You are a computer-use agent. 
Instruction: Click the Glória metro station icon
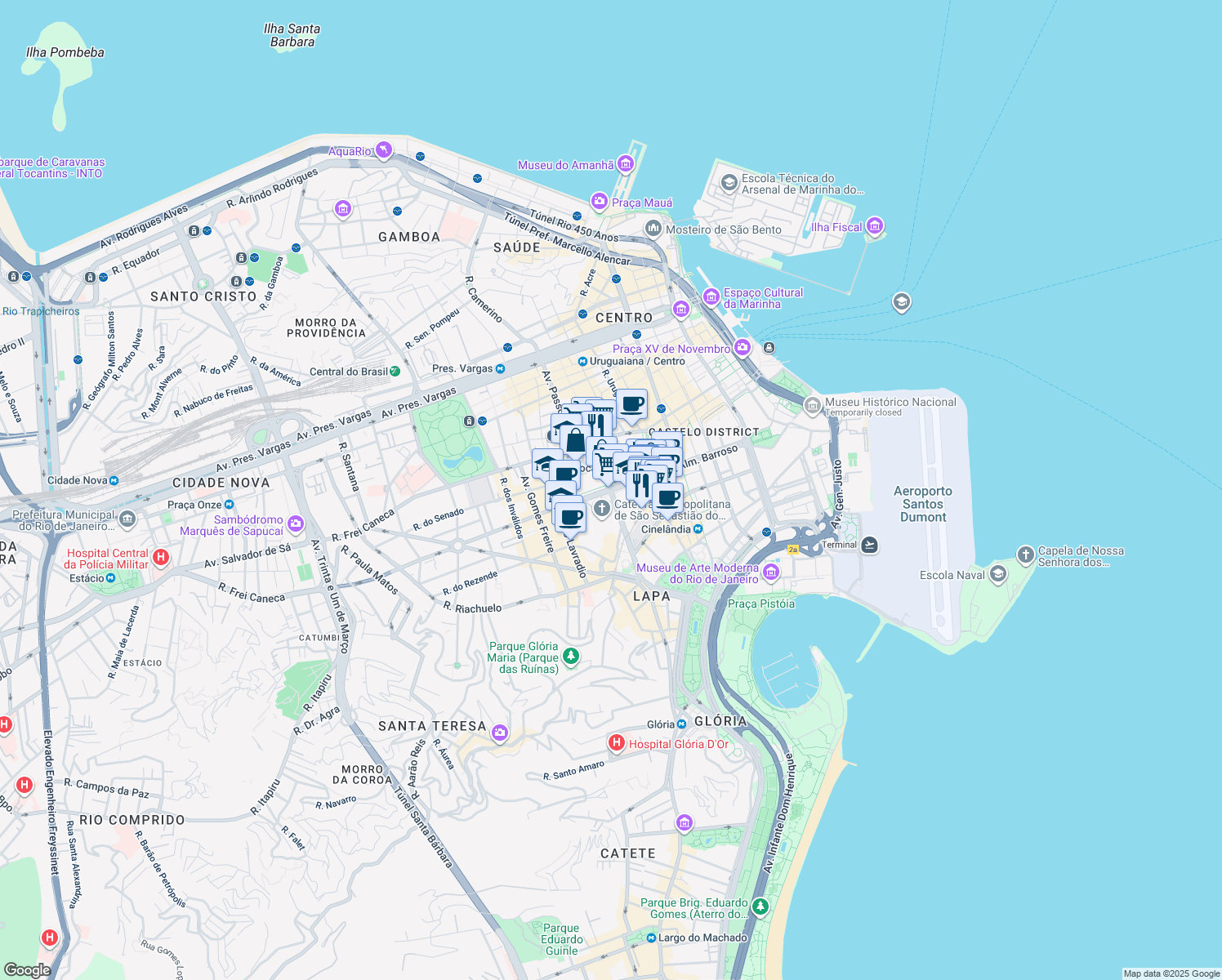point(680,722)
